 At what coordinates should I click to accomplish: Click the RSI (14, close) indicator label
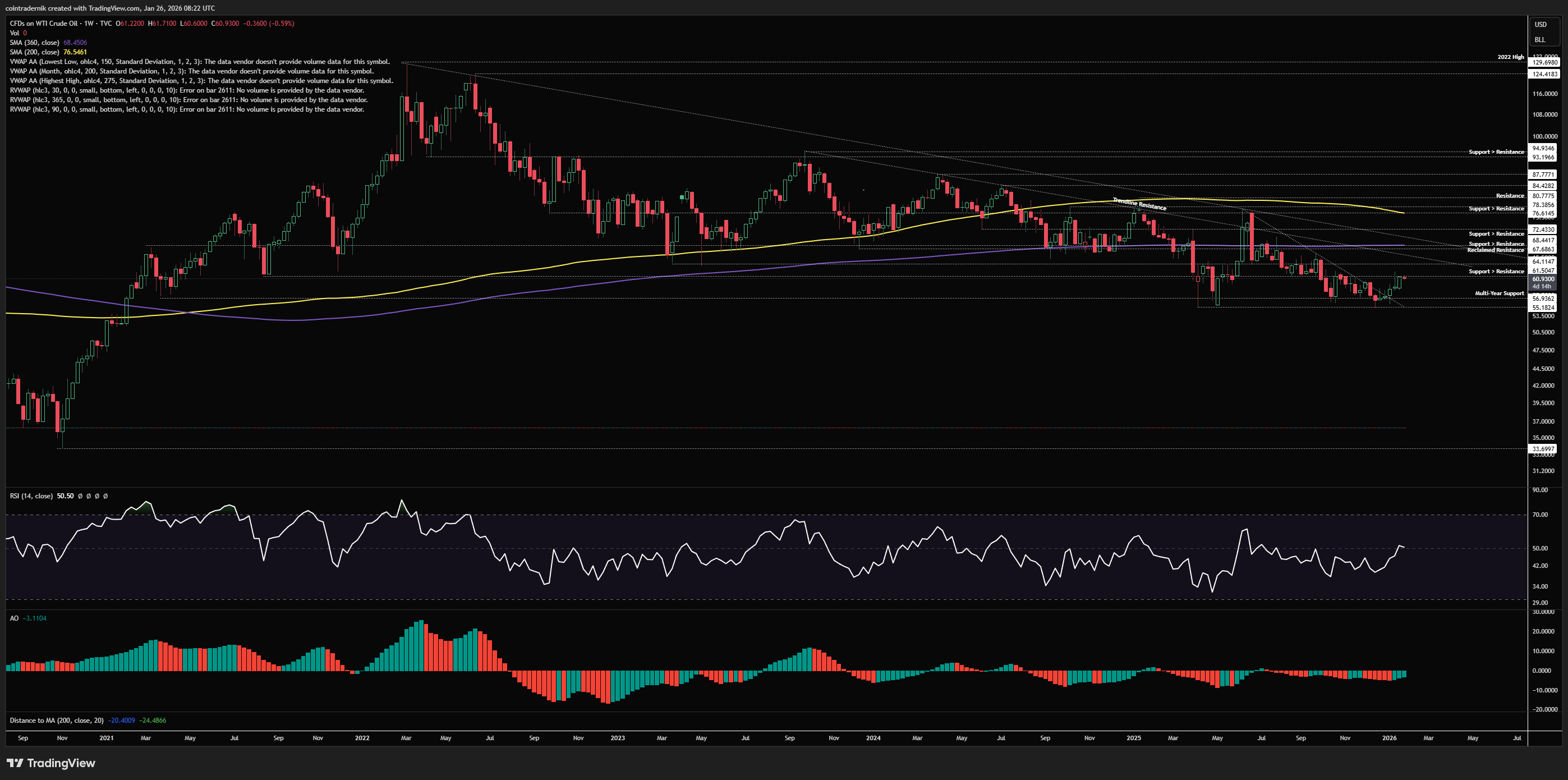(31, 496)
